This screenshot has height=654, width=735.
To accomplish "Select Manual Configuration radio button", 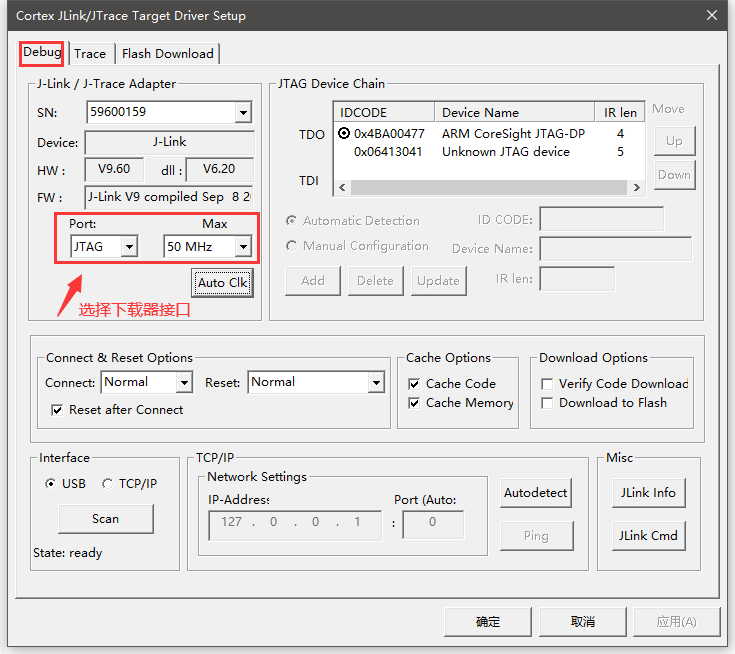I will click(x=292, y=246).
